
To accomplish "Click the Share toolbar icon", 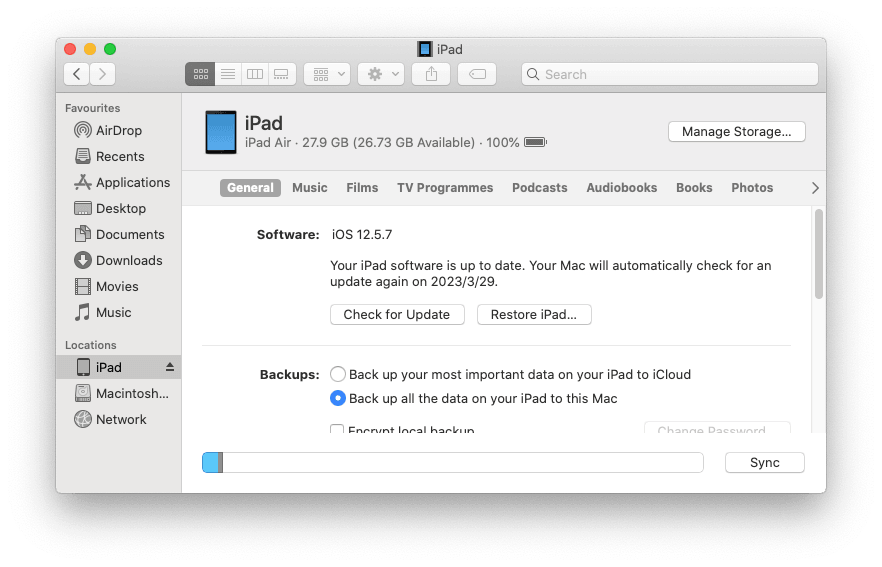I will click(431, 74).
